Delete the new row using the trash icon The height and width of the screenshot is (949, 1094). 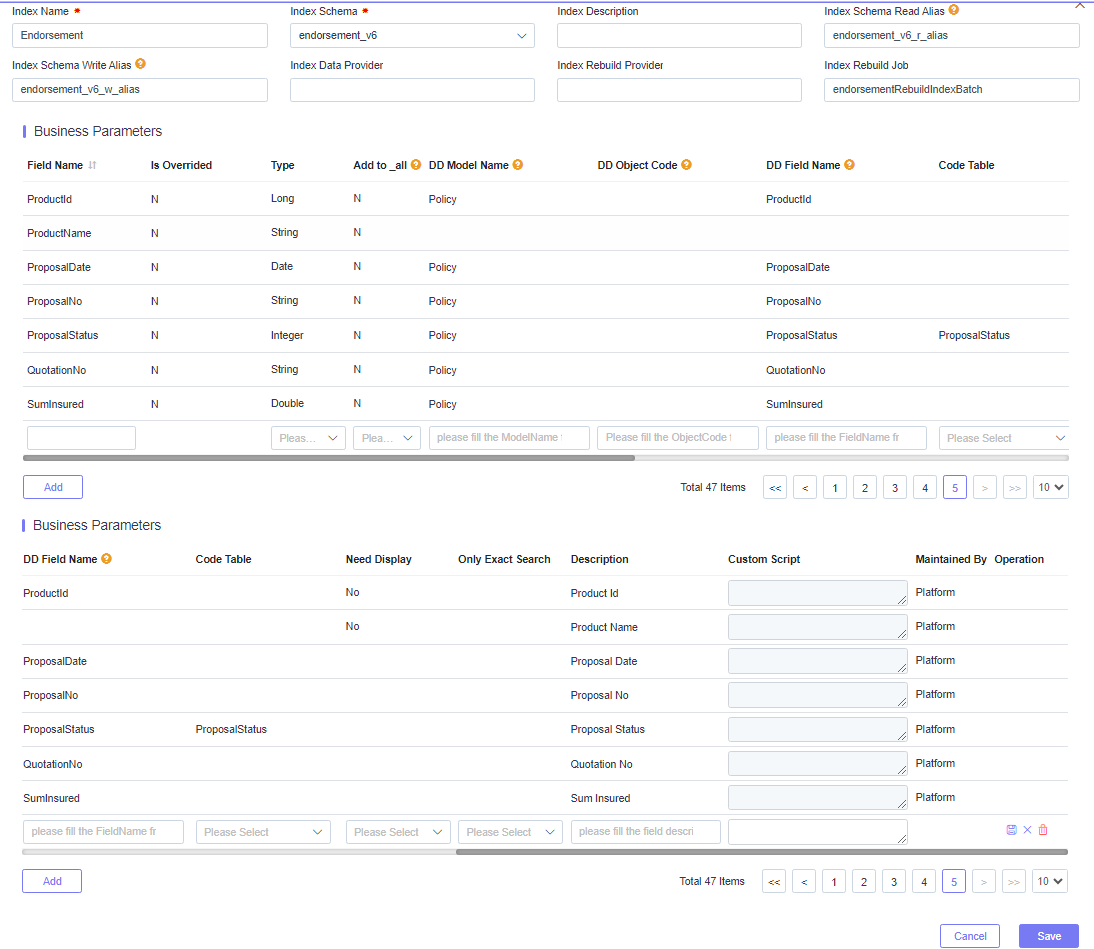click(1043, 830)
